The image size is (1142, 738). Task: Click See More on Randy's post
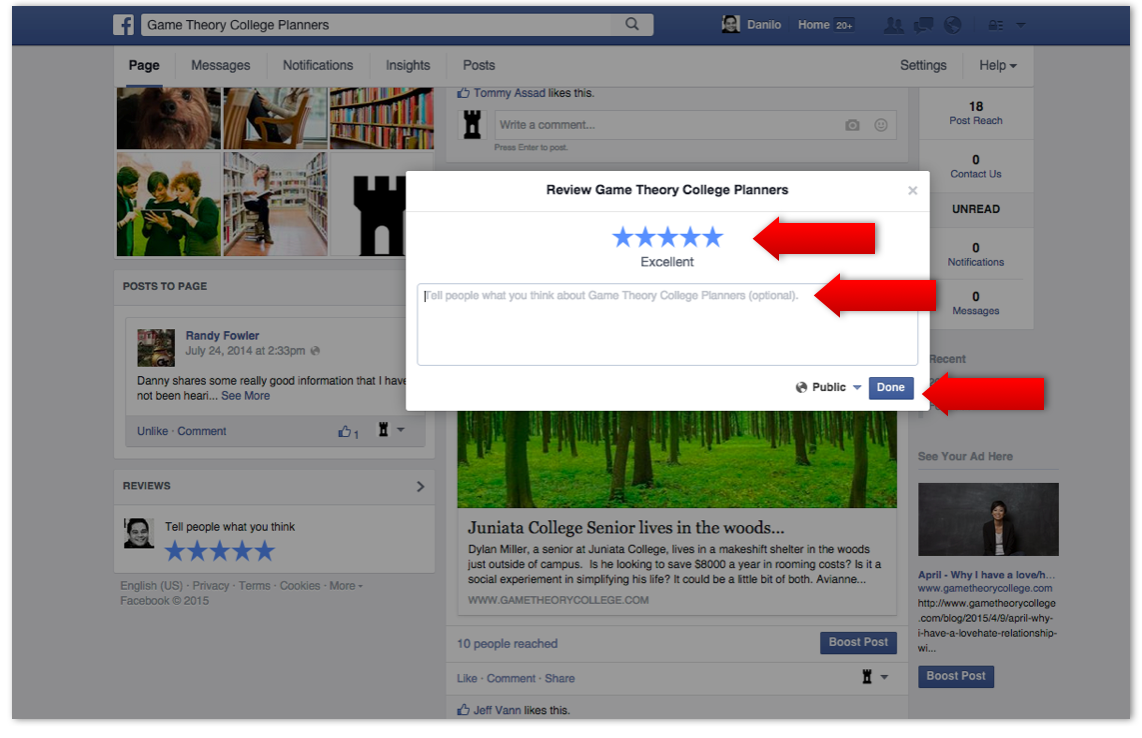tap(245, 396)
